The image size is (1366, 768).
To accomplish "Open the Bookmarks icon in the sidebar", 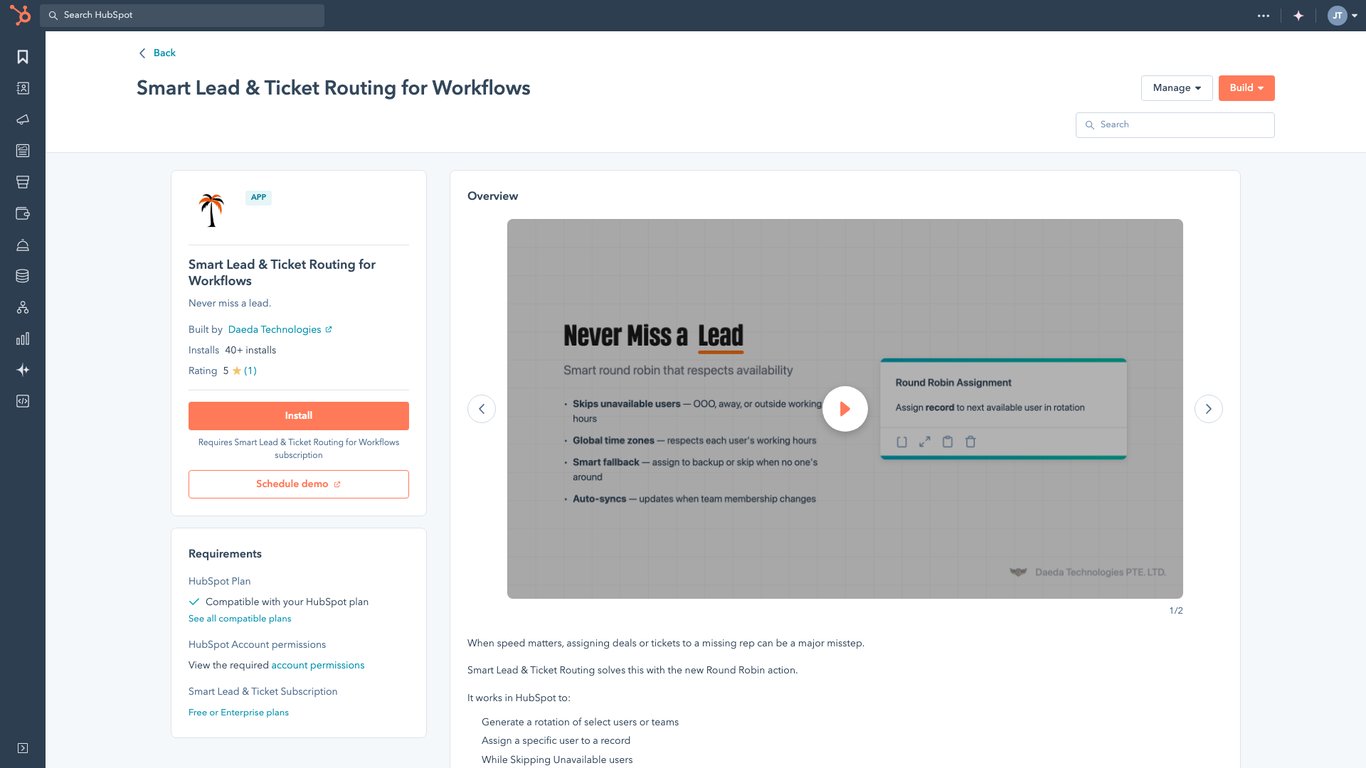I will (x=22, y=56).
